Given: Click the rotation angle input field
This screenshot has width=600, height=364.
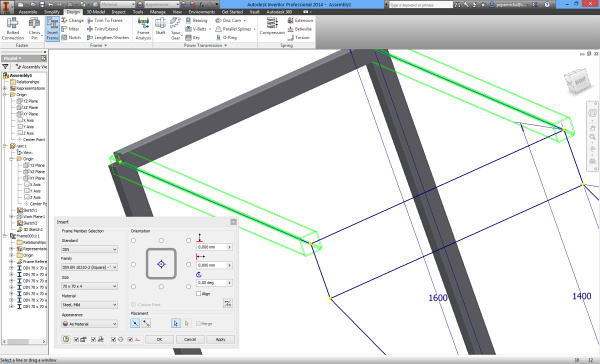Looking at the screenshot, I should (x=214, y=283).
